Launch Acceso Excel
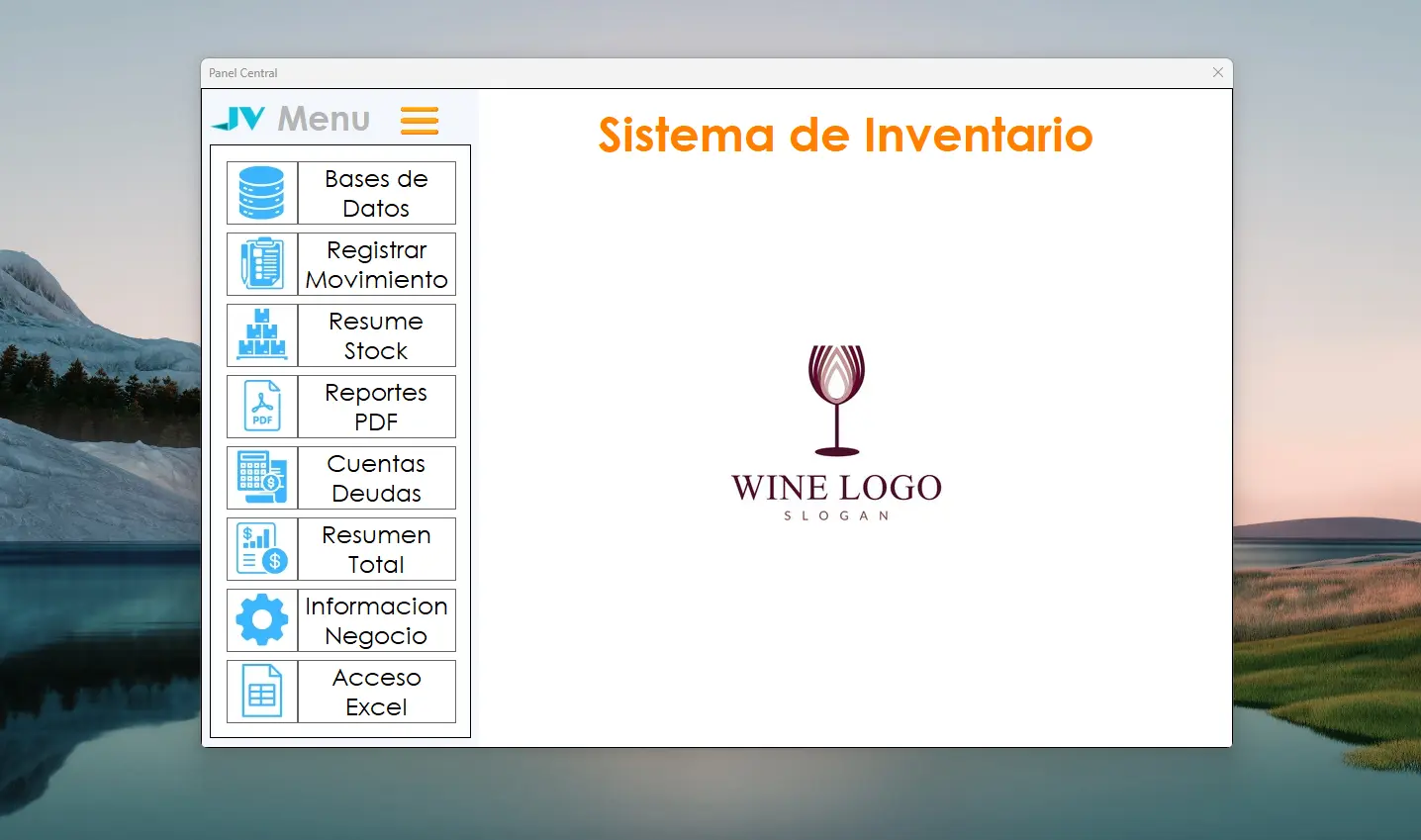The image size is (1421, 840). point(376,692)
